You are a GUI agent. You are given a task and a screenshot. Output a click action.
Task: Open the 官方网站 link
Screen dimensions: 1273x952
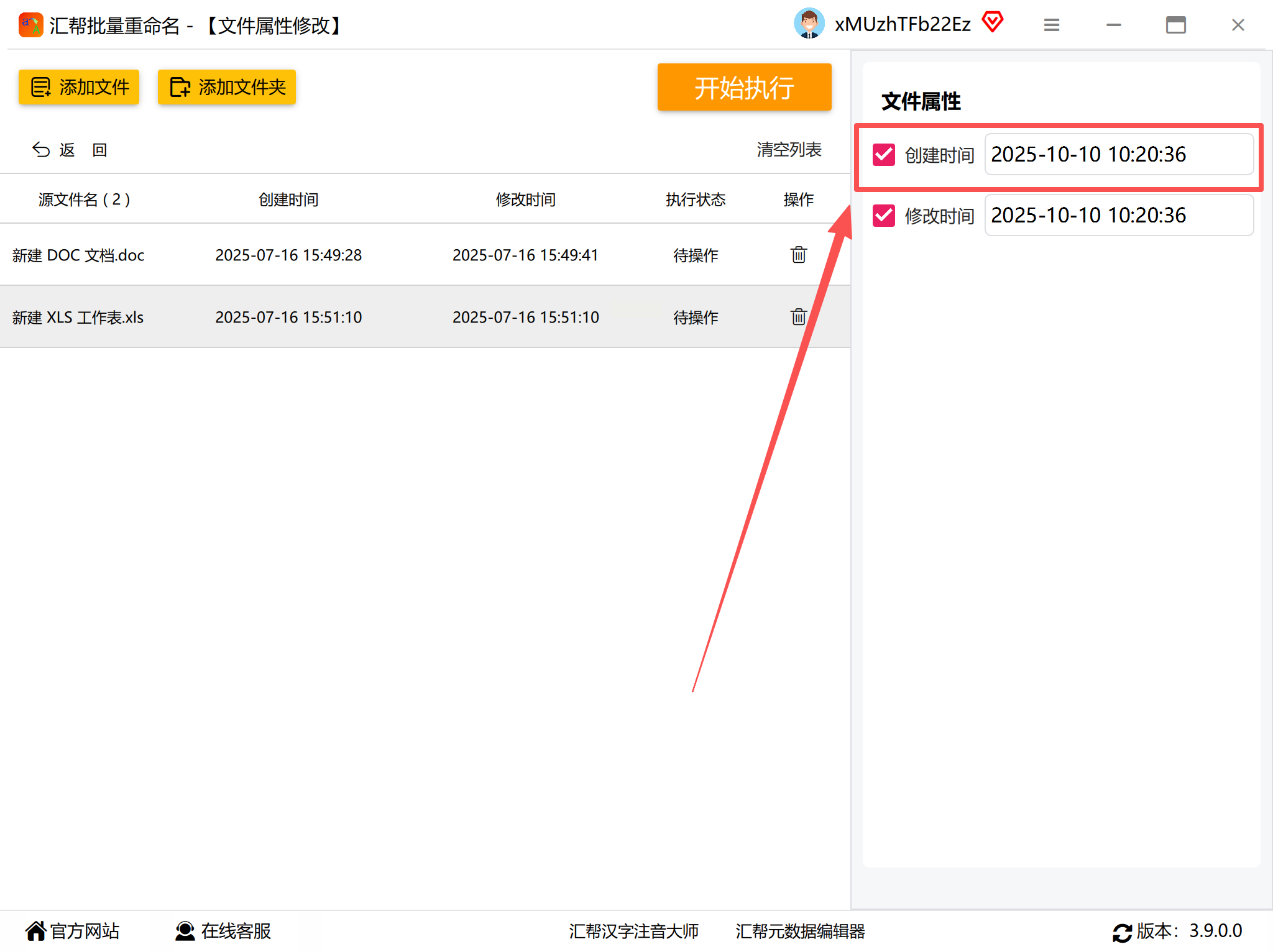[73, 931]
